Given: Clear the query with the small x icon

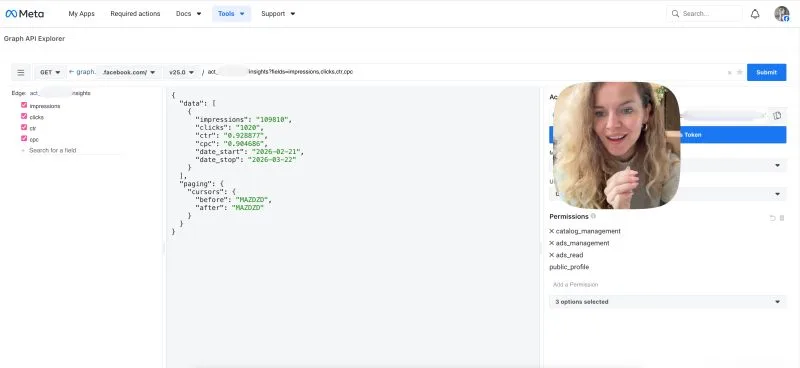Looking at the screenshot, I should coord(730,72).
